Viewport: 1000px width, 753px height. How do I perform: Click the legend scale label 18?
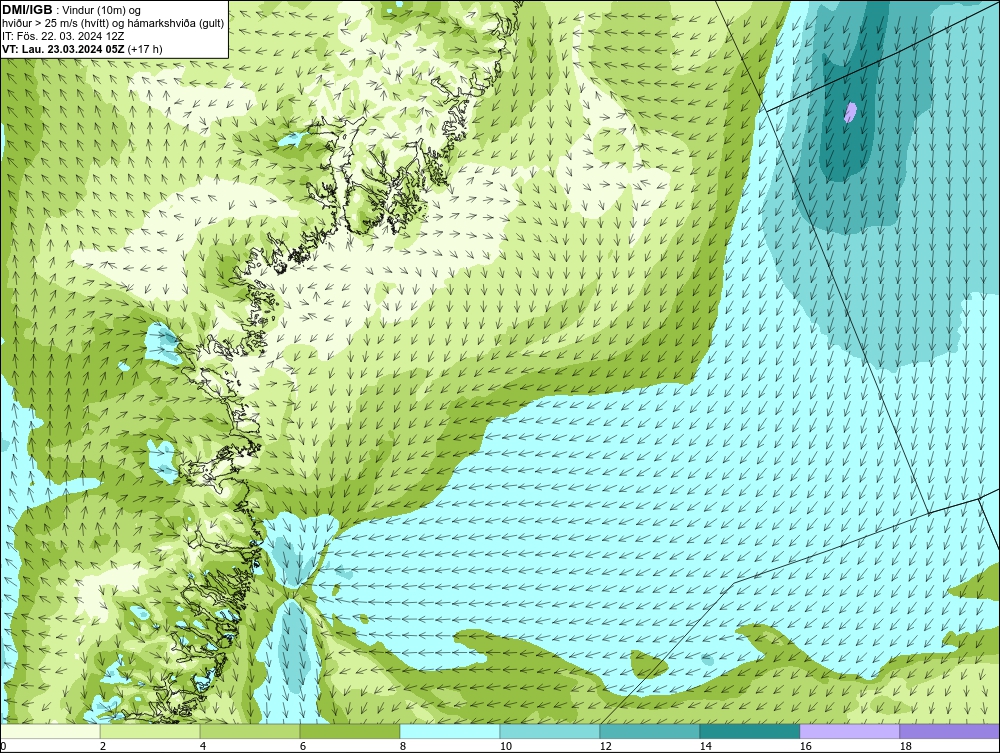(905, 746)
